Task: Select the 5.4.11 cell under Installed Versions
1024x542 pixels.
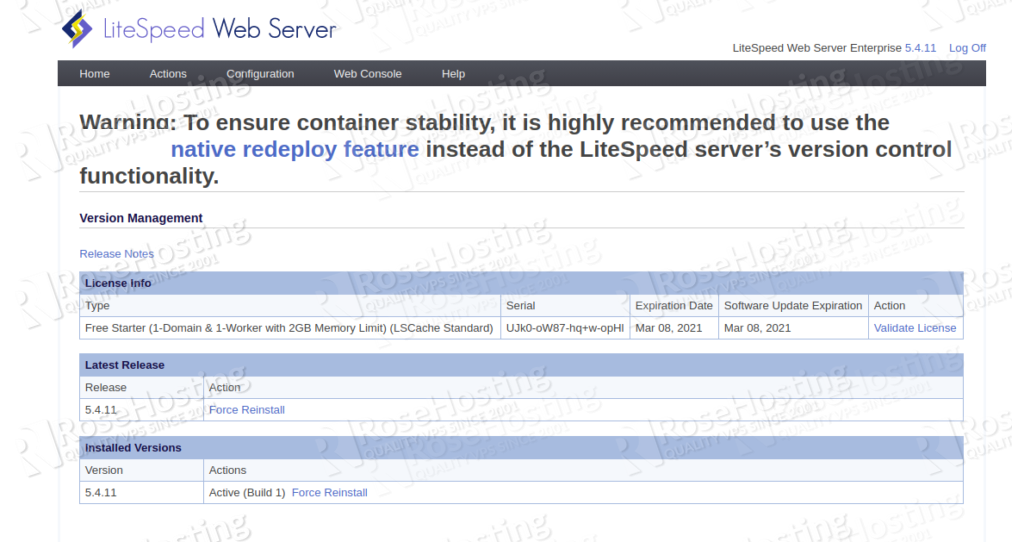Action: pos(141,492)
